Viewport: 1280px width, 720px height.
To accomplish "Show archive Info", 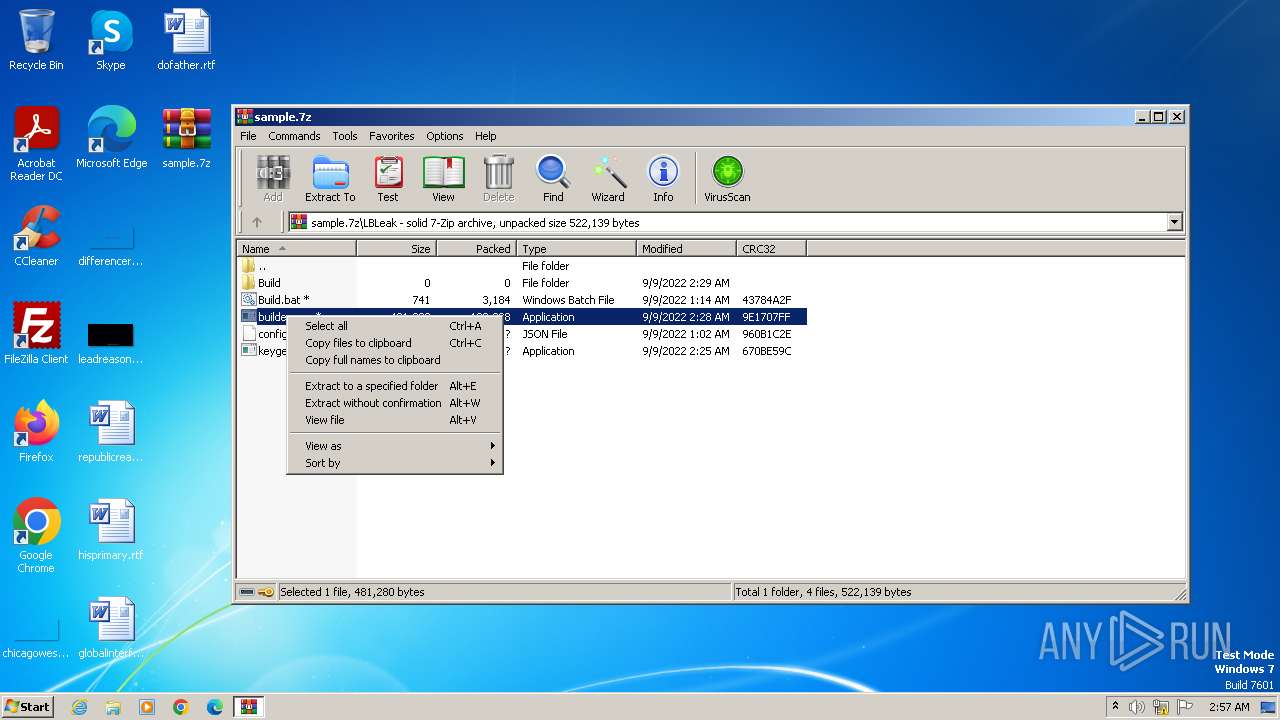I will pos(663,179).
